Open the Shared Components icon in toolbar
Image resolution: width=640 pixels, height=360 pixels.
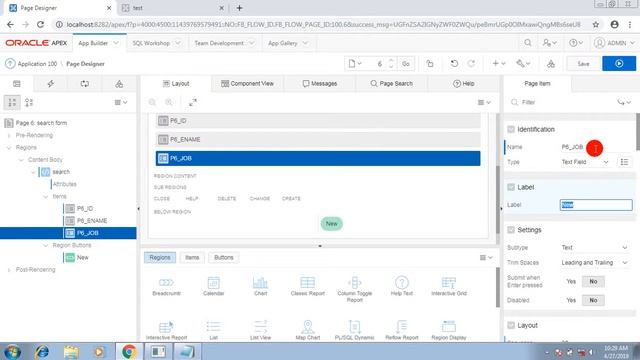coord(551,64)
